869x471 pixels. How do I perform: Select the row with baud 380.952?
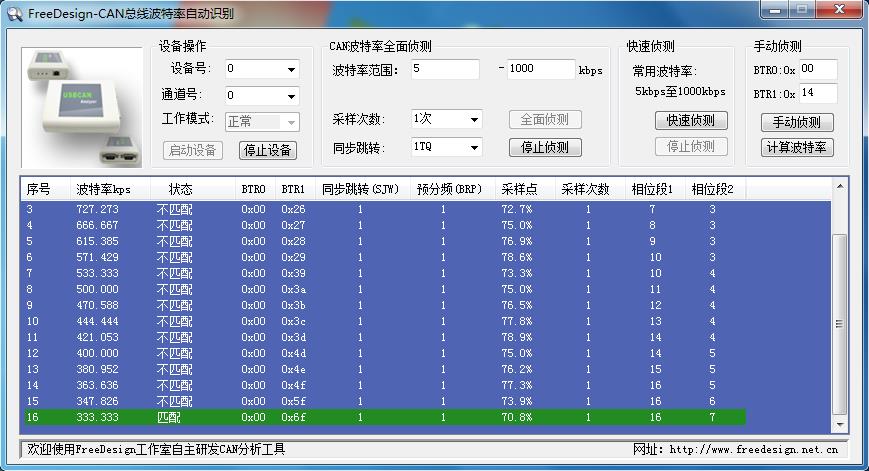384,370
